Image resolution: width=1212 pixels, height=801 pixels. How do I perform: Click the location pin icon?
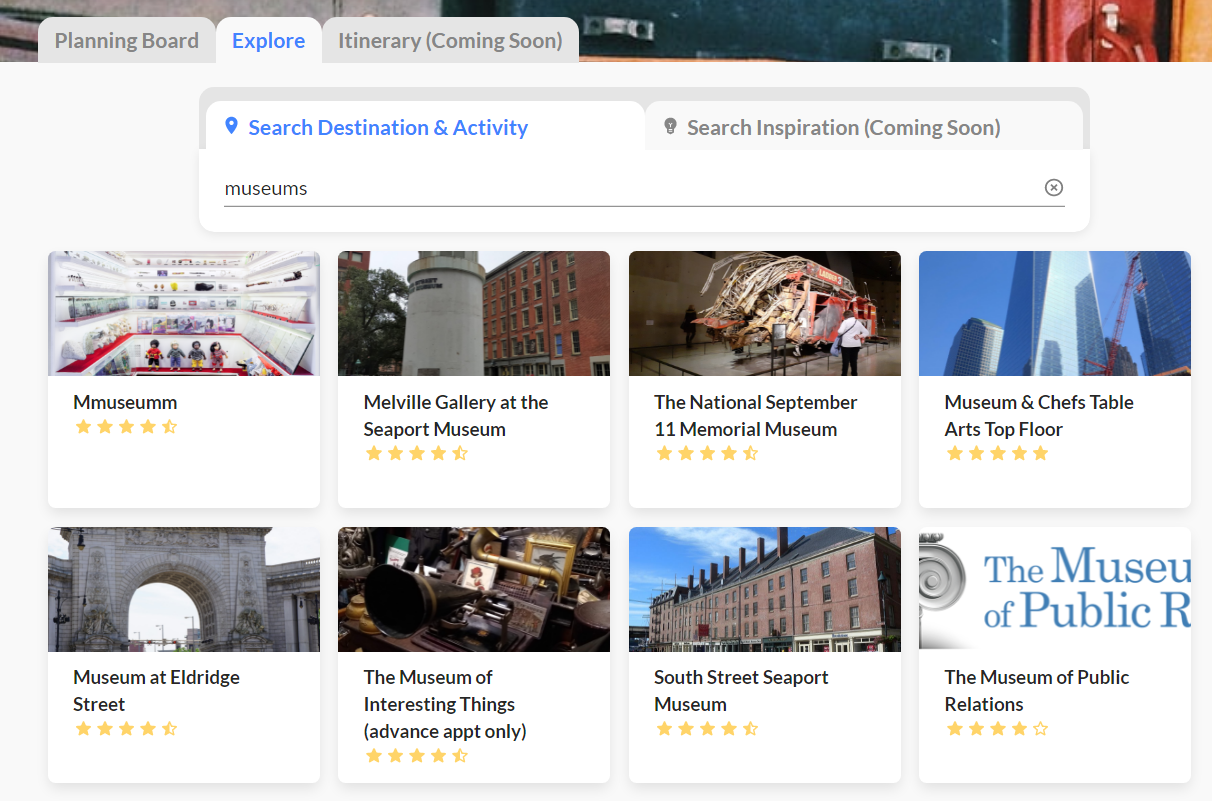(232, 127)
